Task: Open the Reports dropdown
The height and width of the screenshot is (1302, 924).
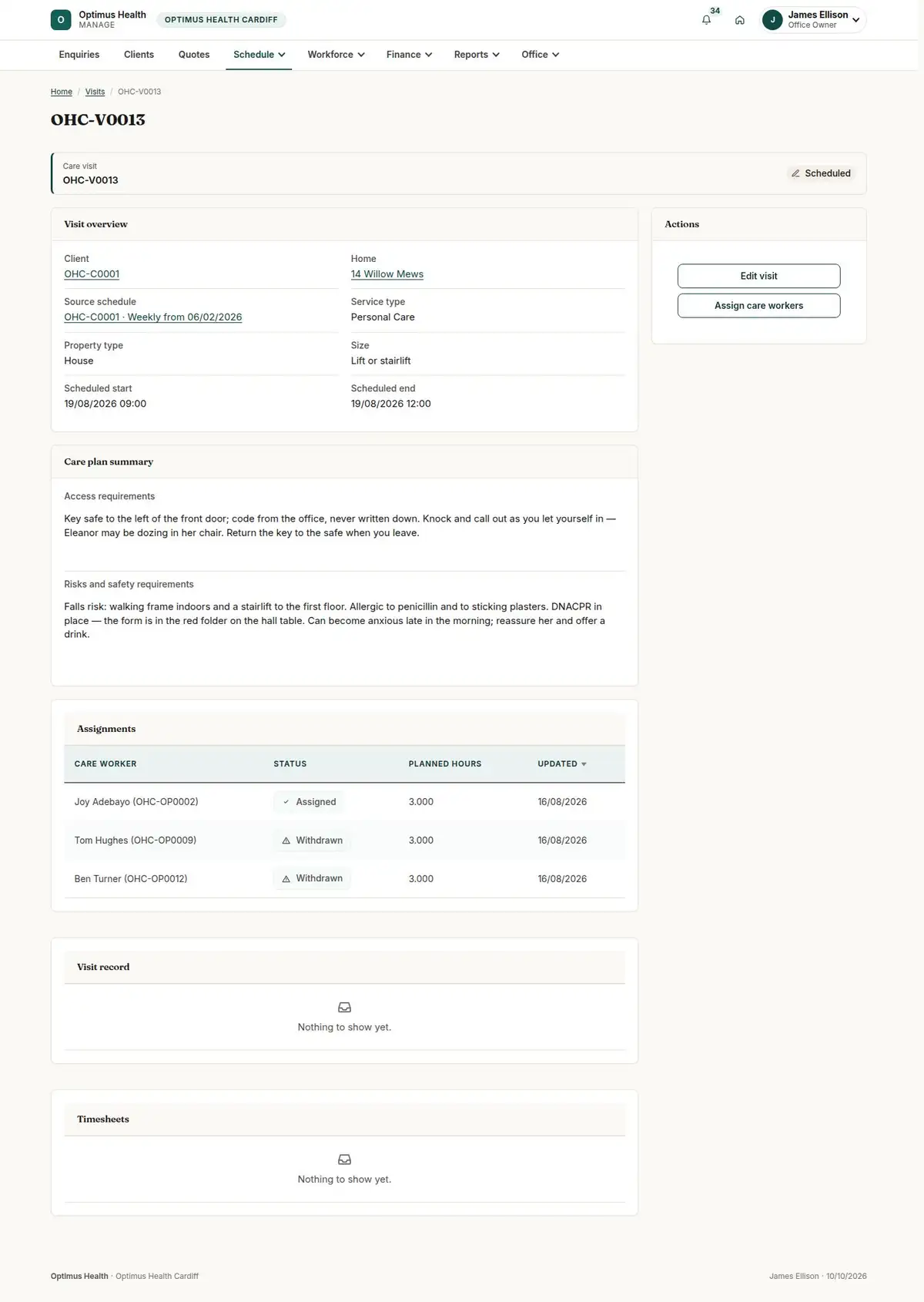Action: pos(477,55)
